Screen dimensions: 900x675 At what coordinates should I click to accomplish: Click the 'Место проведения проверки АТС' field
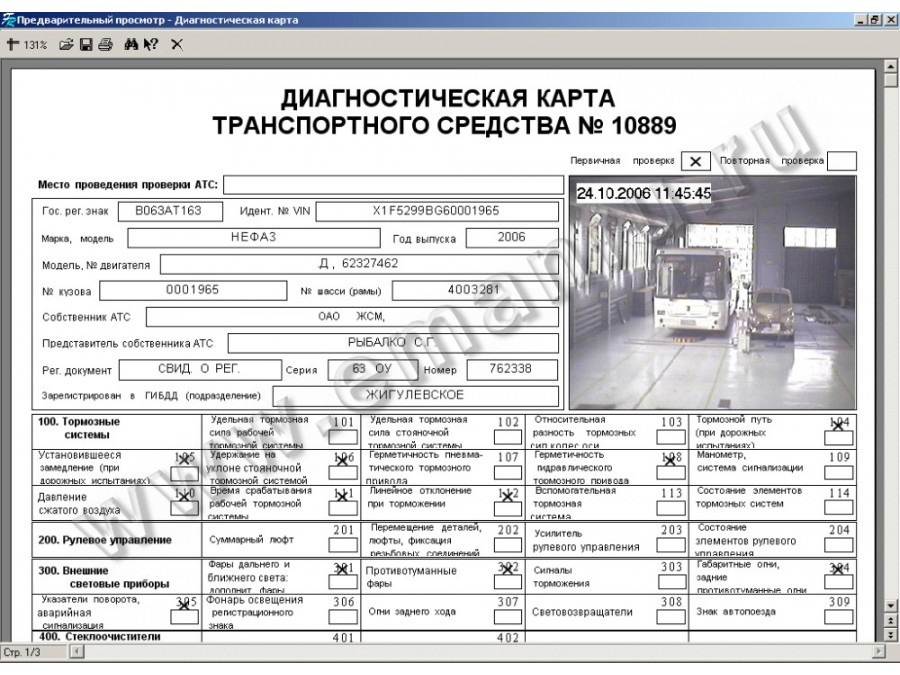(392, 185)
